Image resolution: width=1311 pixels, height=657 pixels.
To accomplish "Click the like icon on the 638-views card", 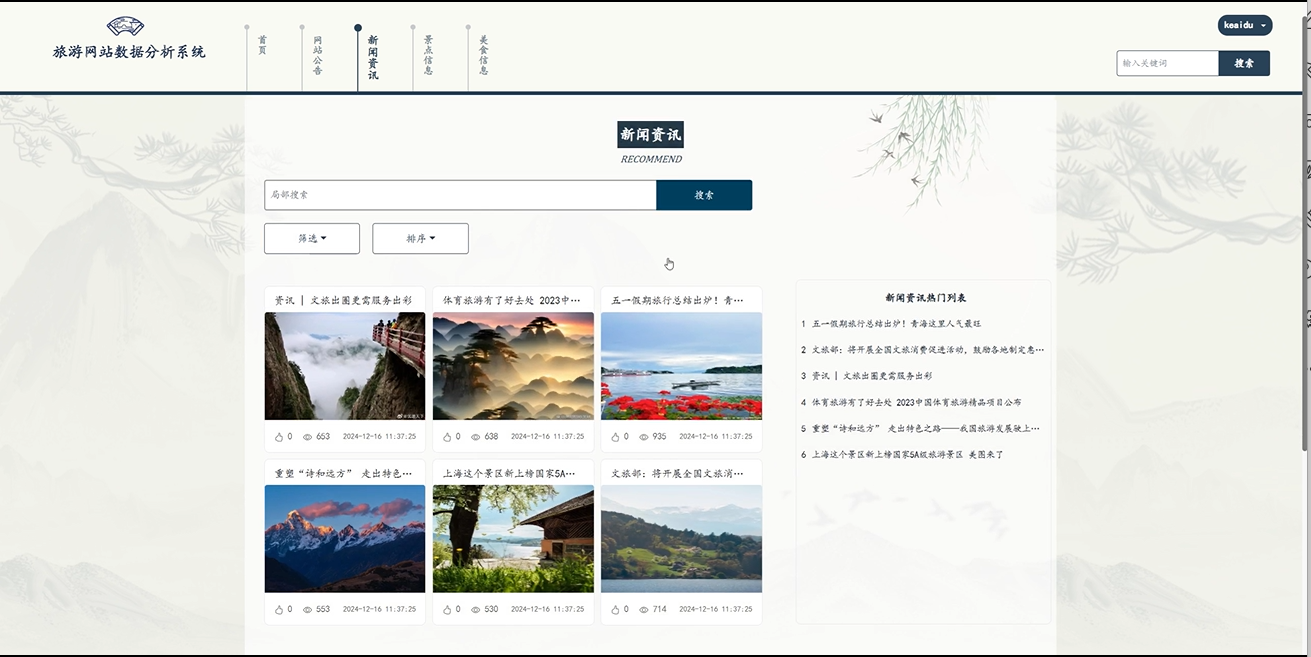I will pos(447,437).
